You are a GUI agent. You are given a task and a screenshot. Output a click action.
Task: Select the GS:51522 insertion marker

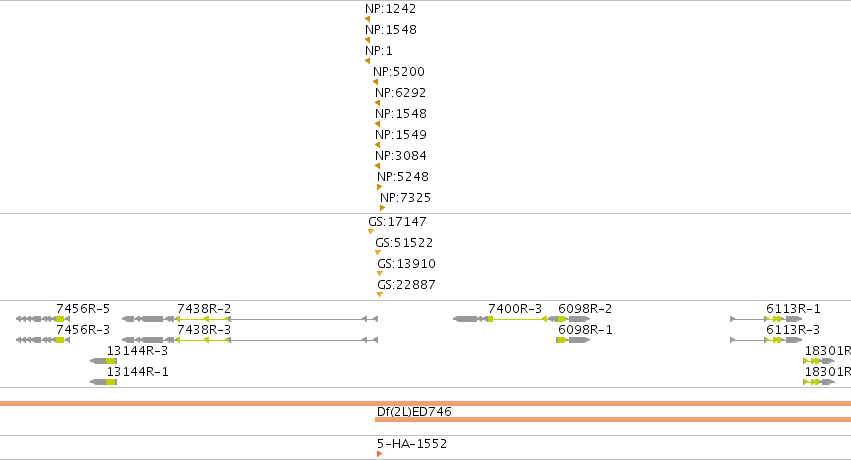click(378, 253)
